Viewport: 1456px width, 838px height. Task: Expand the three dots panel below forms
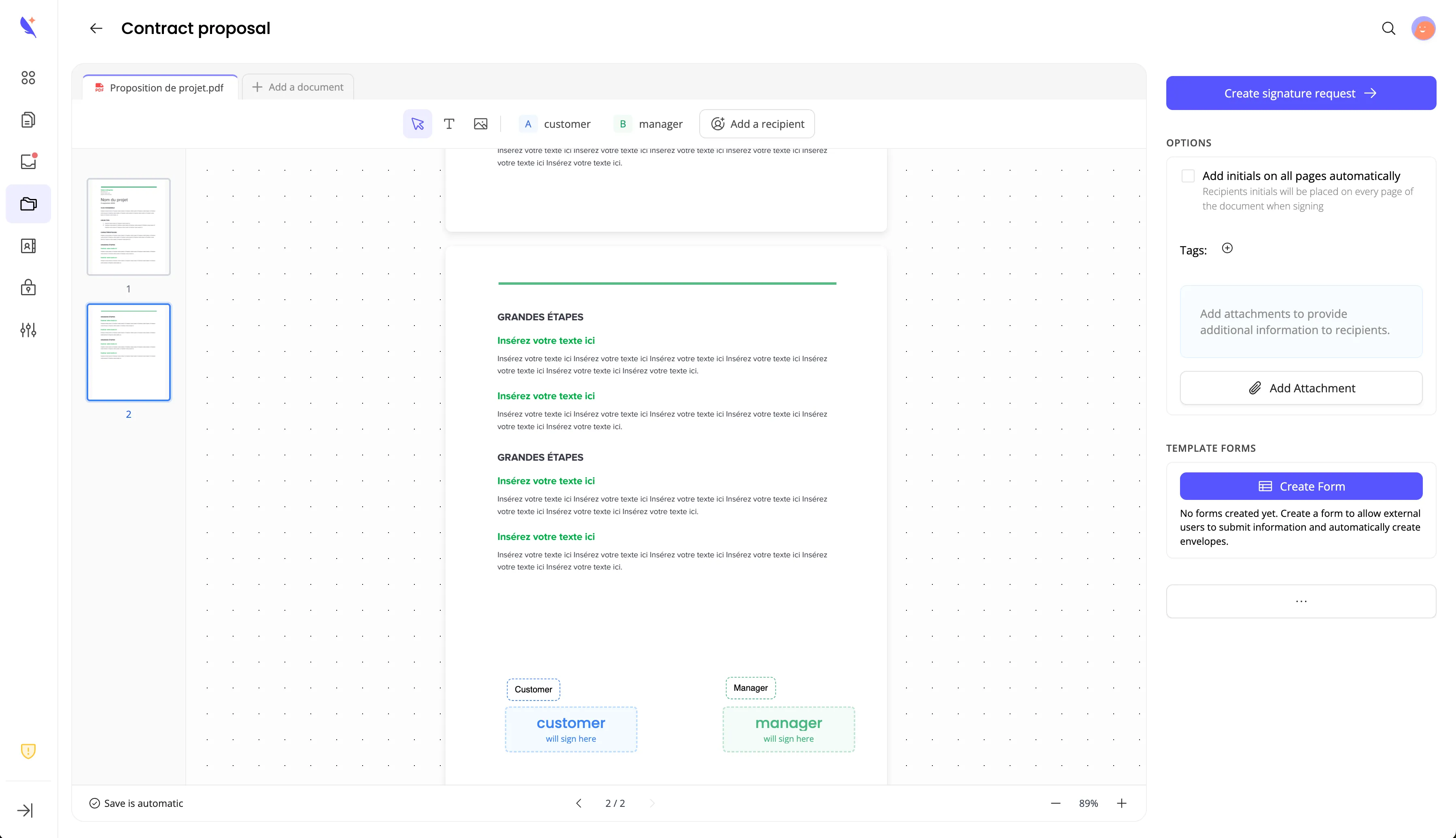[1301, 601]
